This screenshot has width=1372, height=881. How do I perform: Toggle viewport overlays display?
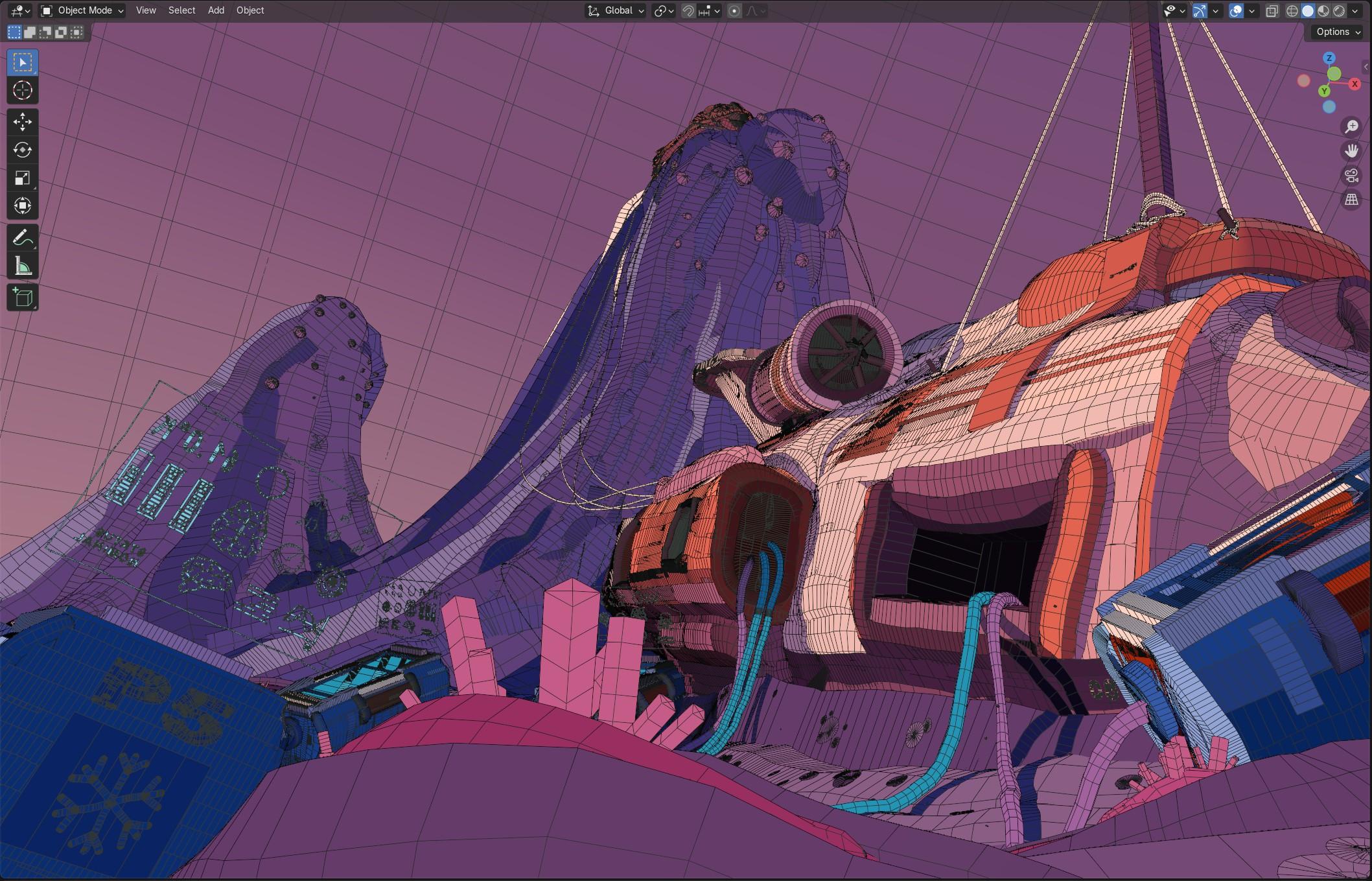tap(1236, 11)
